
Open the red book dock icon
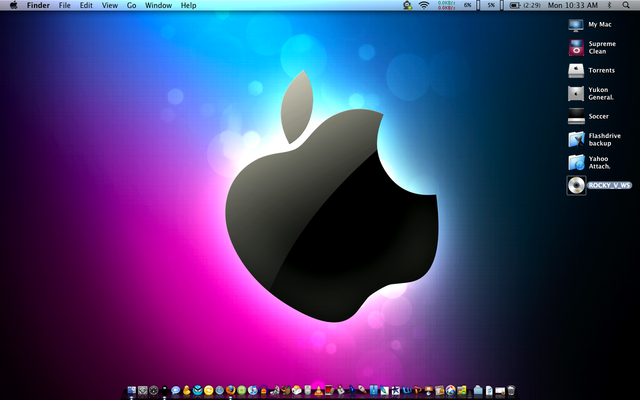coord(329,390)
